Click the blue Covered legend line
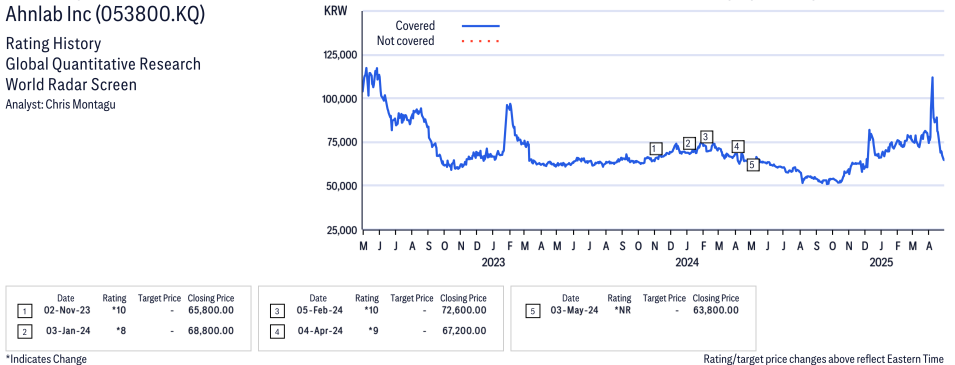The image size is (955, 365). [x=481, y=26]
